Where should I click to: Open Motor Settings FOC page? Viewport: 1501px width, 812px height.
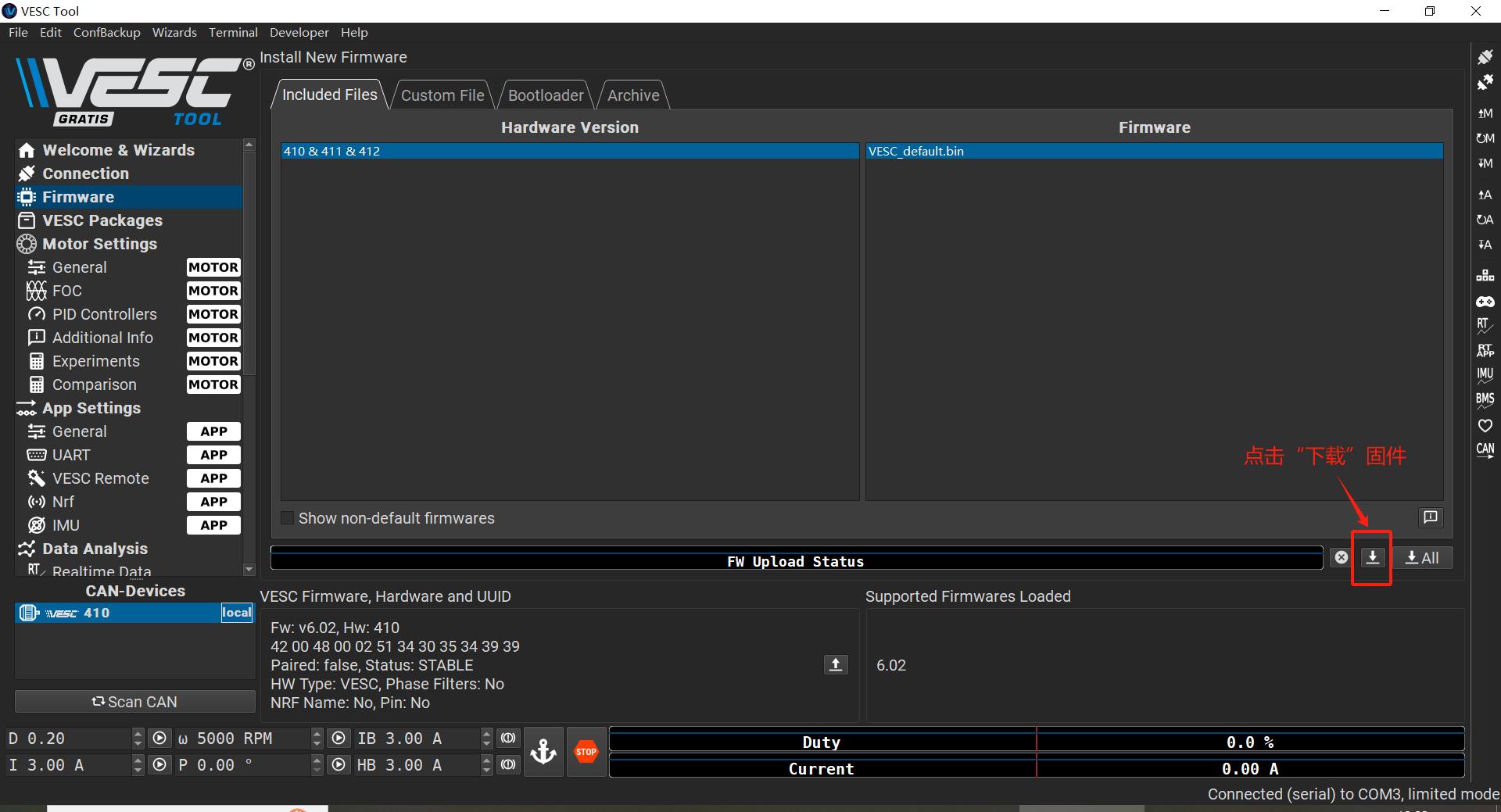pos(129,291)
